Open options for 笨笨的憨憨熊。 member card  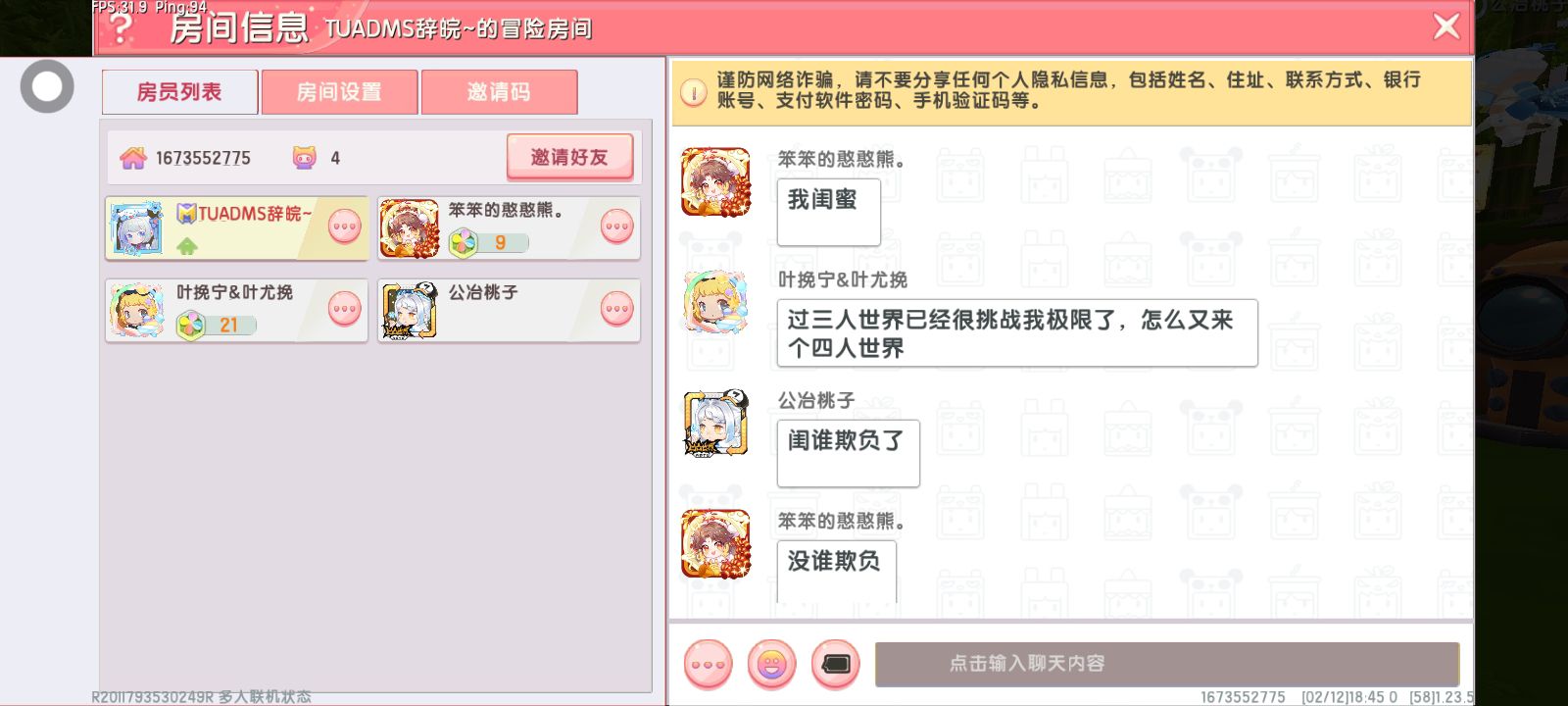click(x=616, y=227)
